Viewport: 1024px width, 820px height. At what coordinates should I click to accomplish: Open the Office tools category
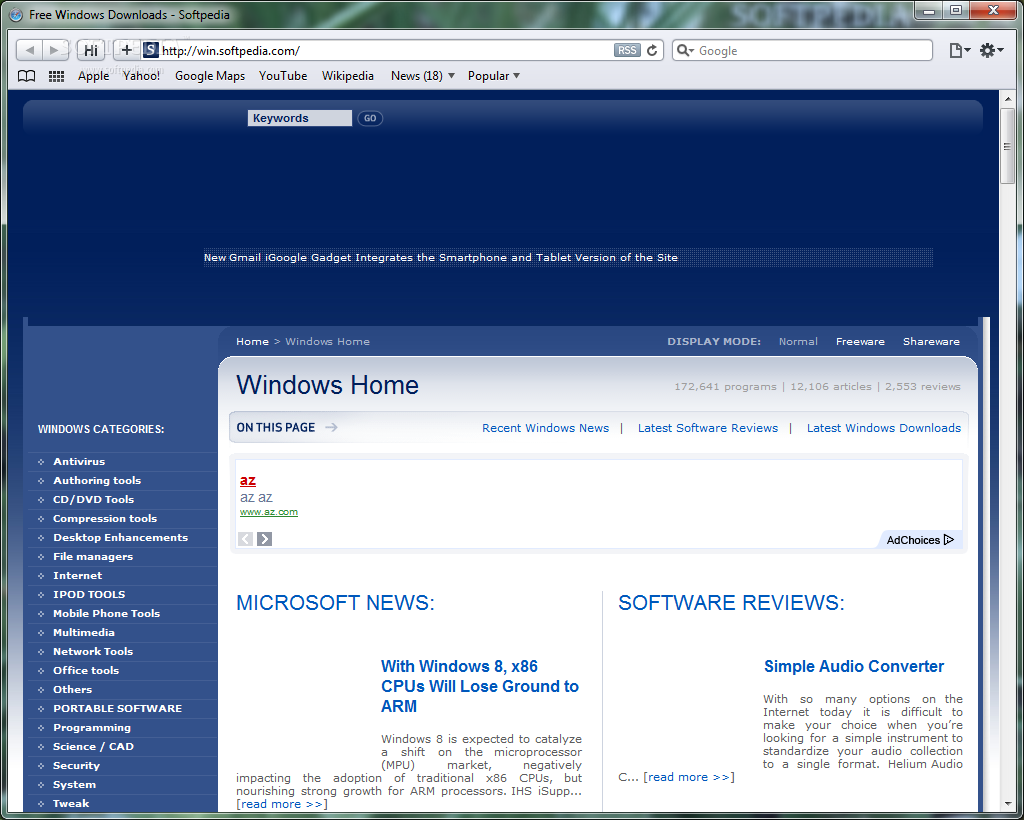coord(86,670)
